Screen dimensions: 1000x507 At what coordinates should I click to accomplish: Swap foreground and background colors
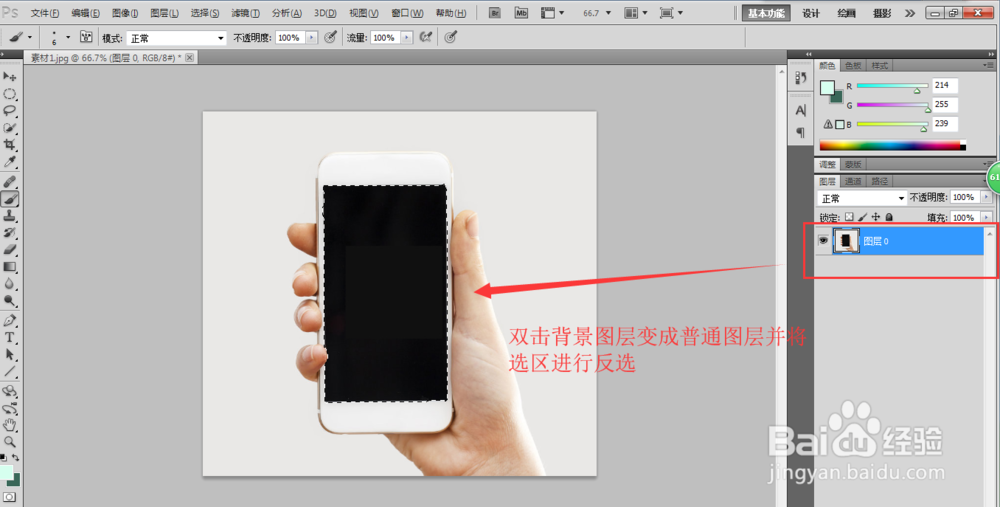point(16,458)
